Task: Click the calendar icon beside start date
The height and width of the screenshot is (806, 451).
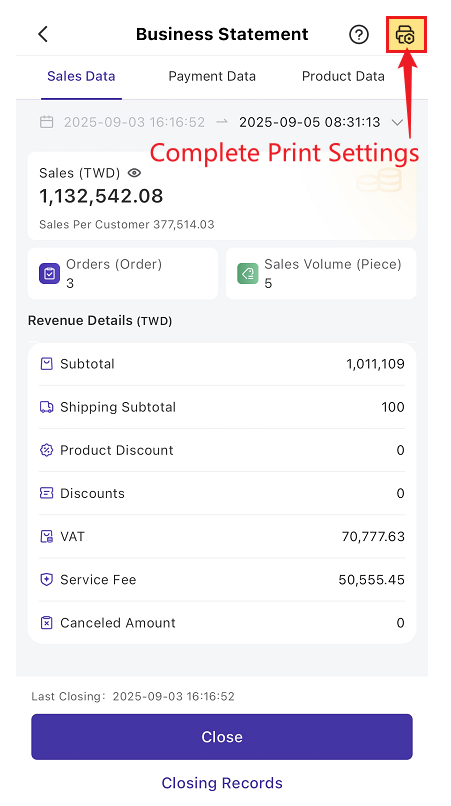Action: tap(47, 122)
